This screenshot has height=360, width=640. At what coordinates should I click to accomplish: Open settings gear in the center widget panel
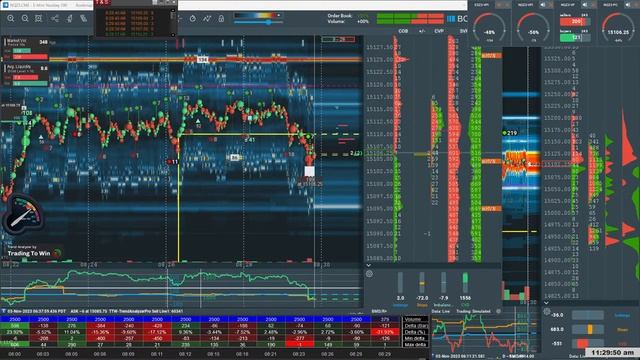click(x=369, y=274)
